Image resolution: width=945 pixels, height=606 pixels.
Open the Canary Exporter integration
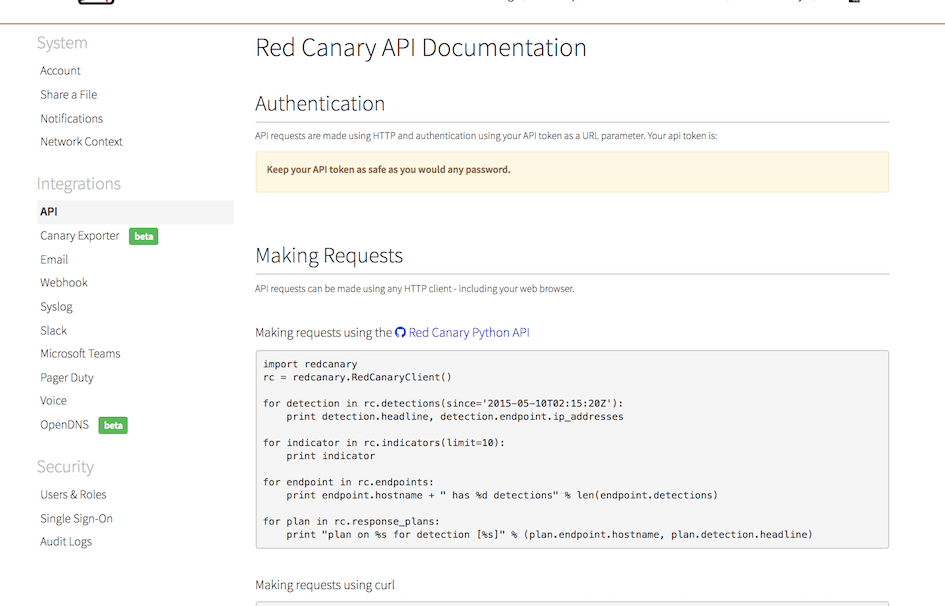[x=79, y=236]
